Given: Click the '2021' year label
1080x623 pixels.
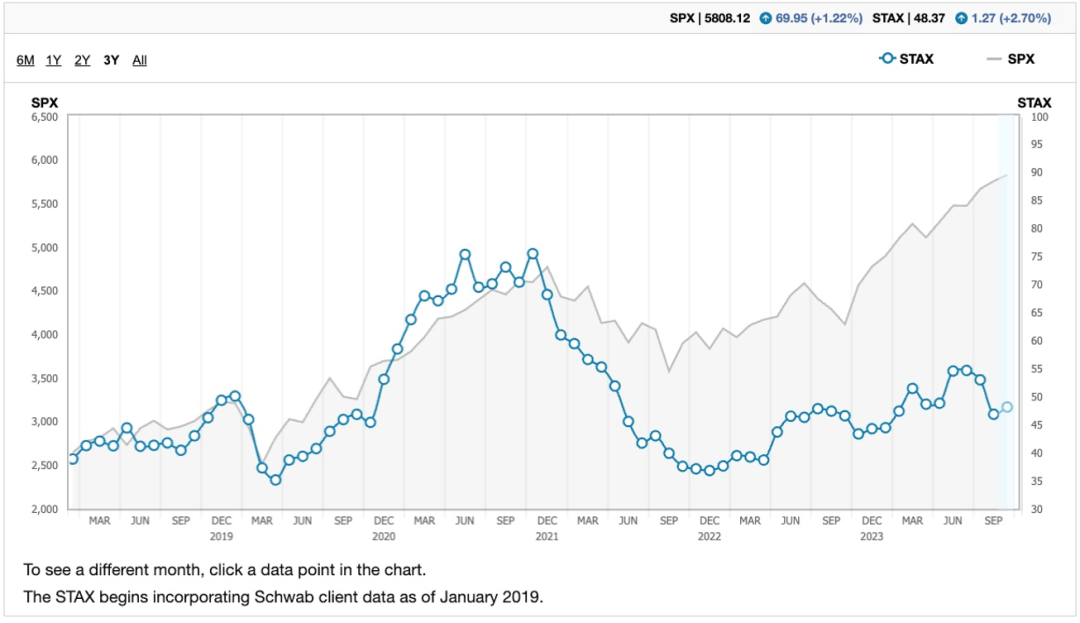Looking at the screenshot, I should [547, 536].
